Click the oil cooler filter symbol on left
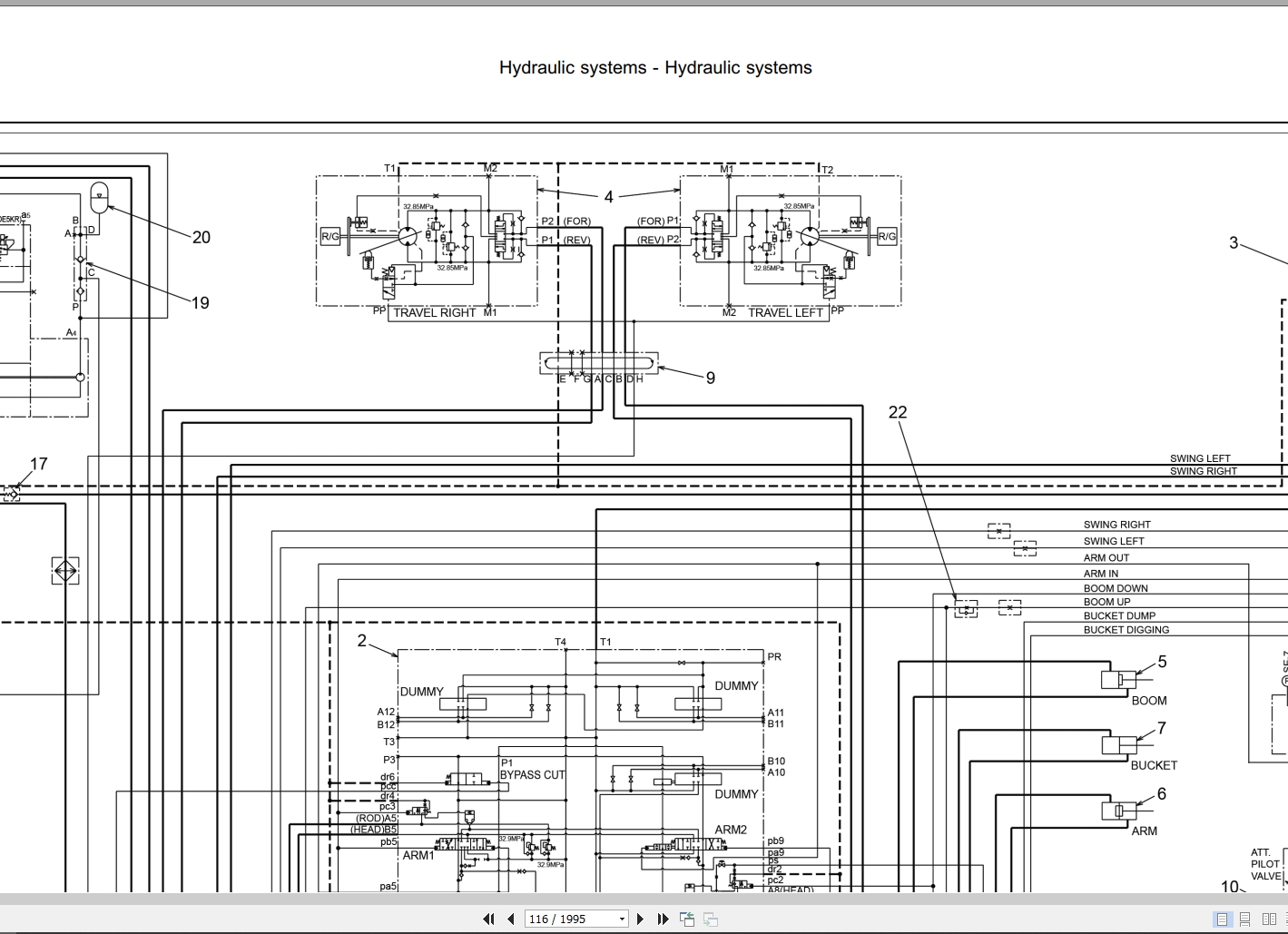The image size is (1288, 934). click(65, 571)
